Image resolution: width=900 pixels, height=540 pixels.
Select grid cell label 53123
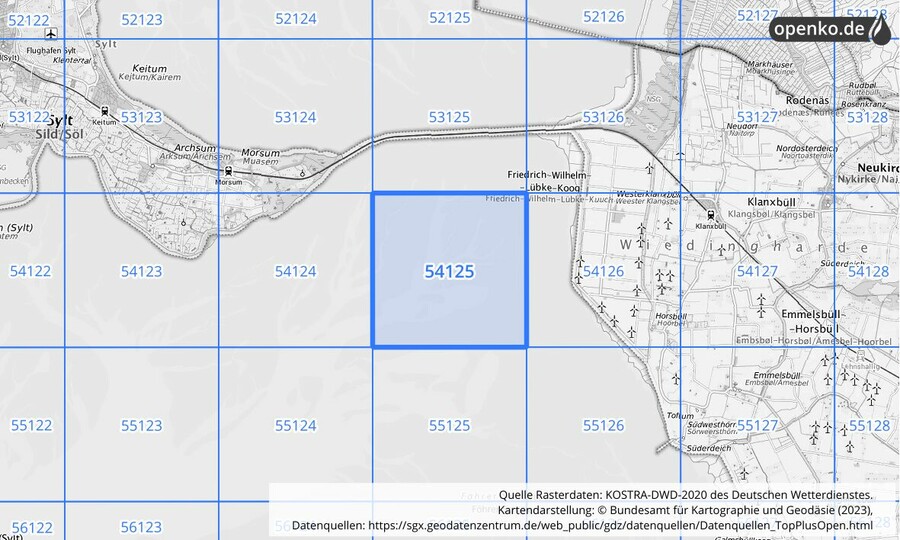tap(141, 117)
